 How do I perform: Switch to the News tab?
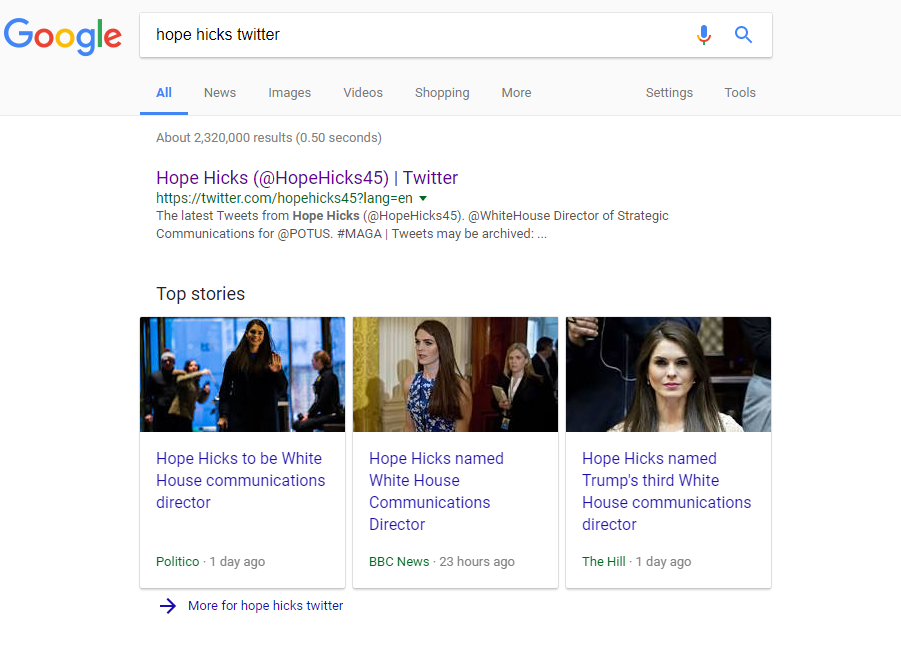(x=220, y=93)
